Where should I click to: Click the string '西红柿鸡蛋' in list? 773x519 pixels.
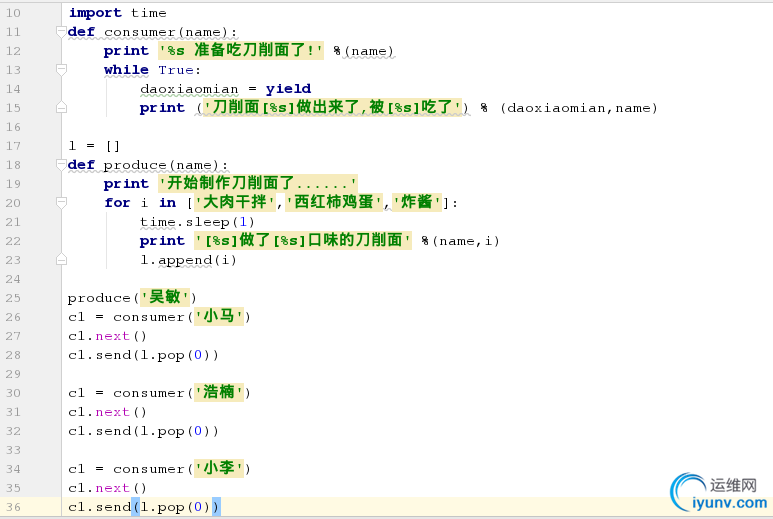coord(334,203)
